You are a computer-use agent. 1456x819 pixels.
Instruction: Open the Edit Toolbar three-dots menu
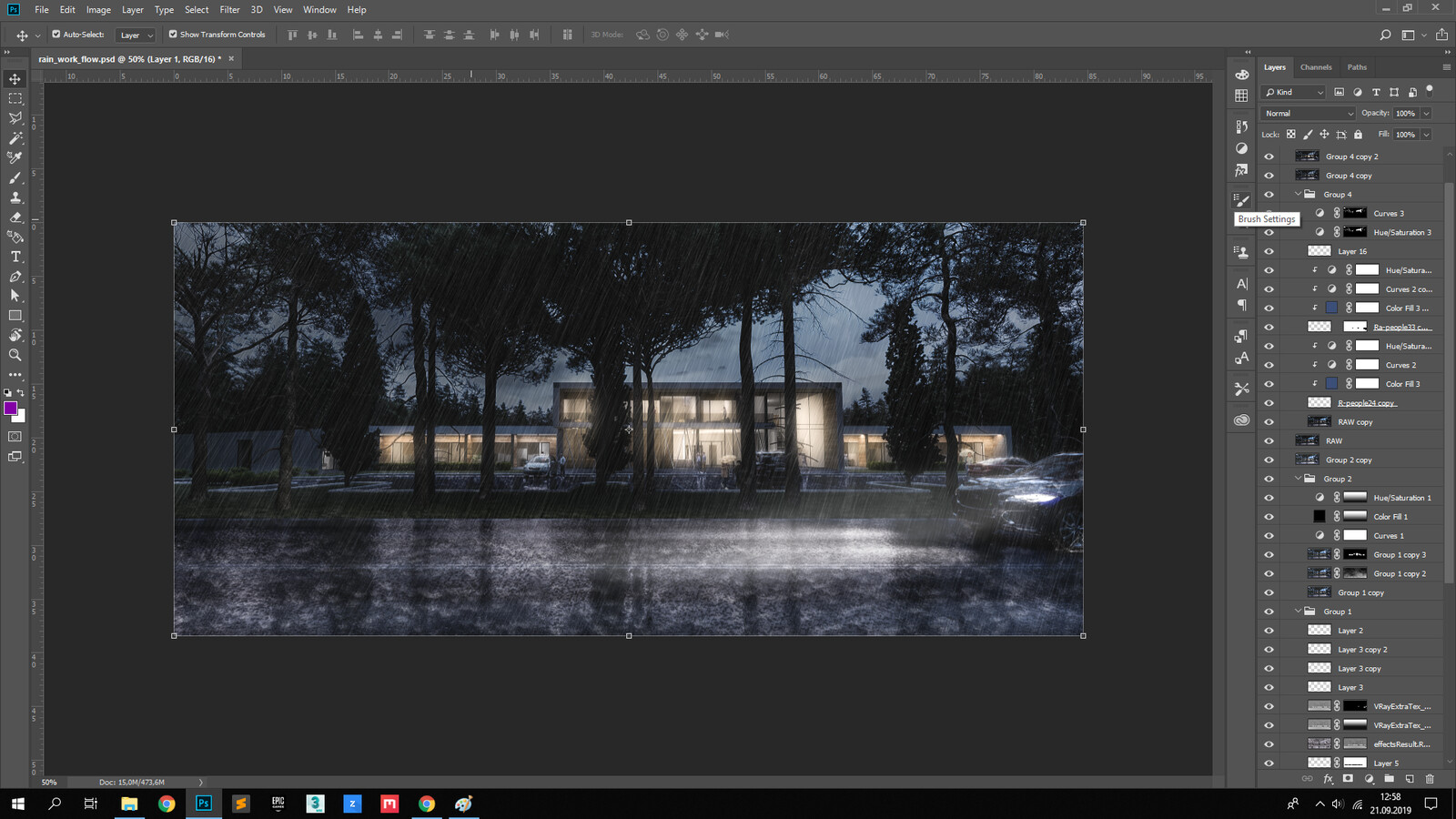(15, 374)
